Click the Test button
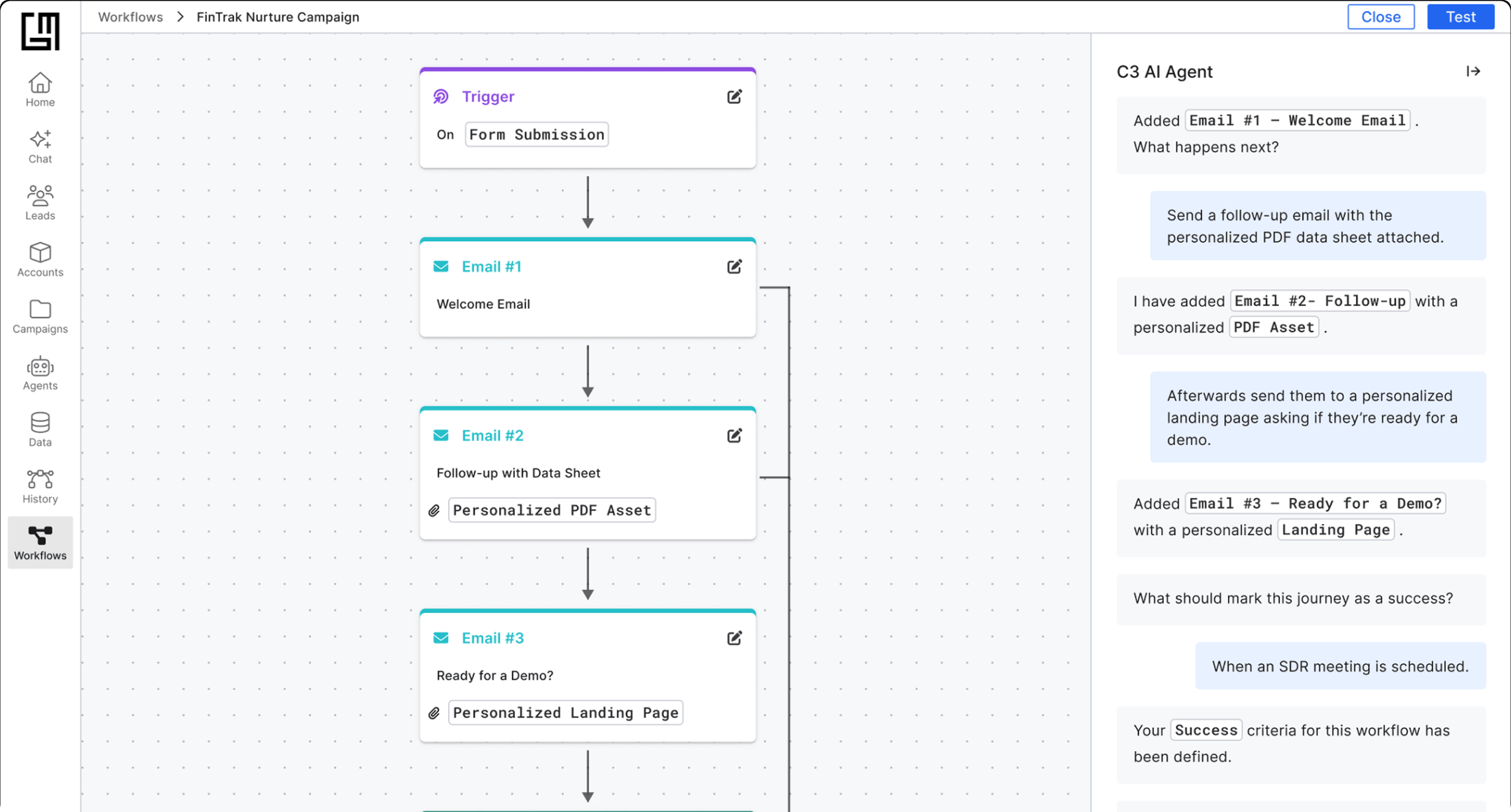This screenshot has width=1511, height=812. [1461, 17]
